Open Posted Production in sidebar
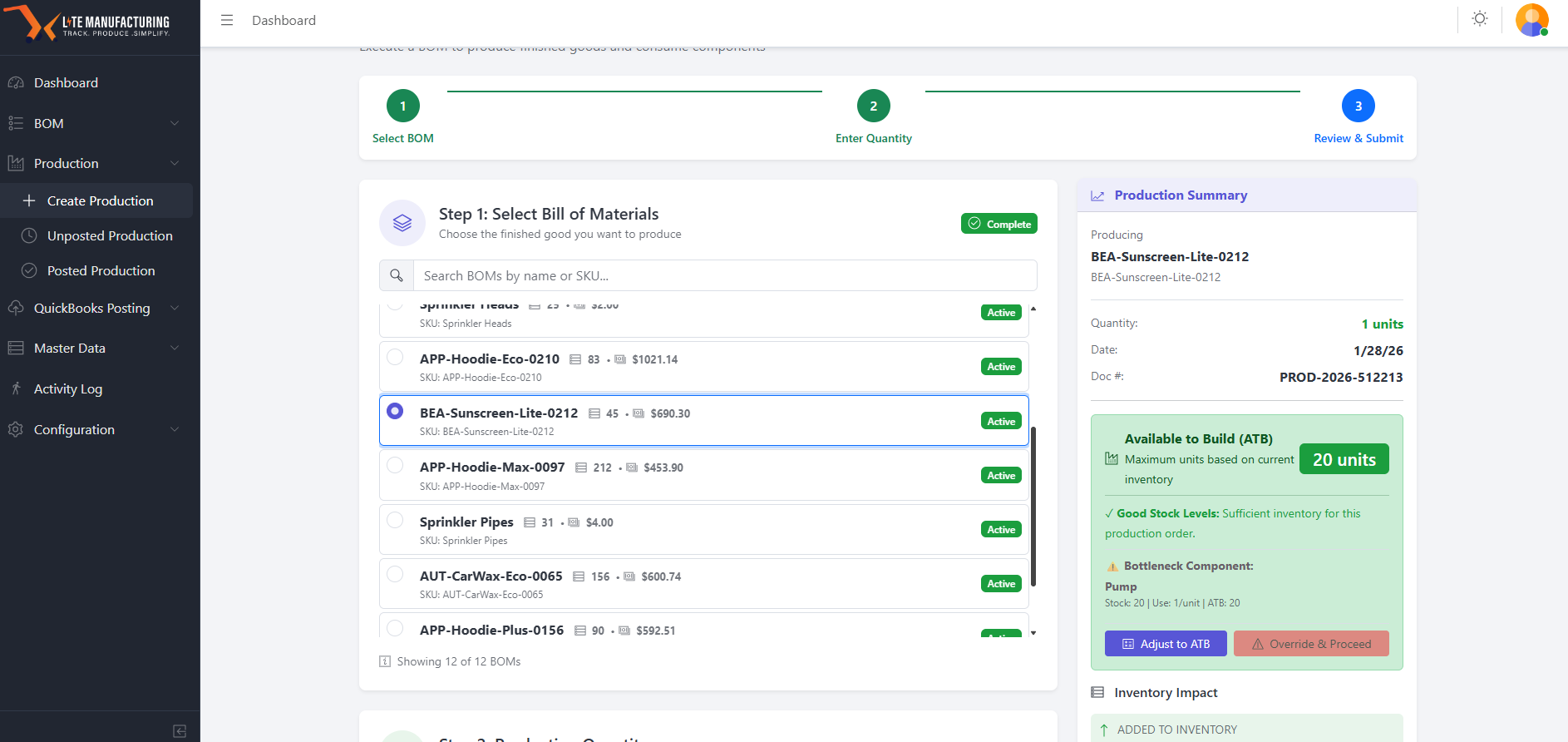The height and width of the screenshot is (742, 1568). pyautogui.click(x=96, y=270)
